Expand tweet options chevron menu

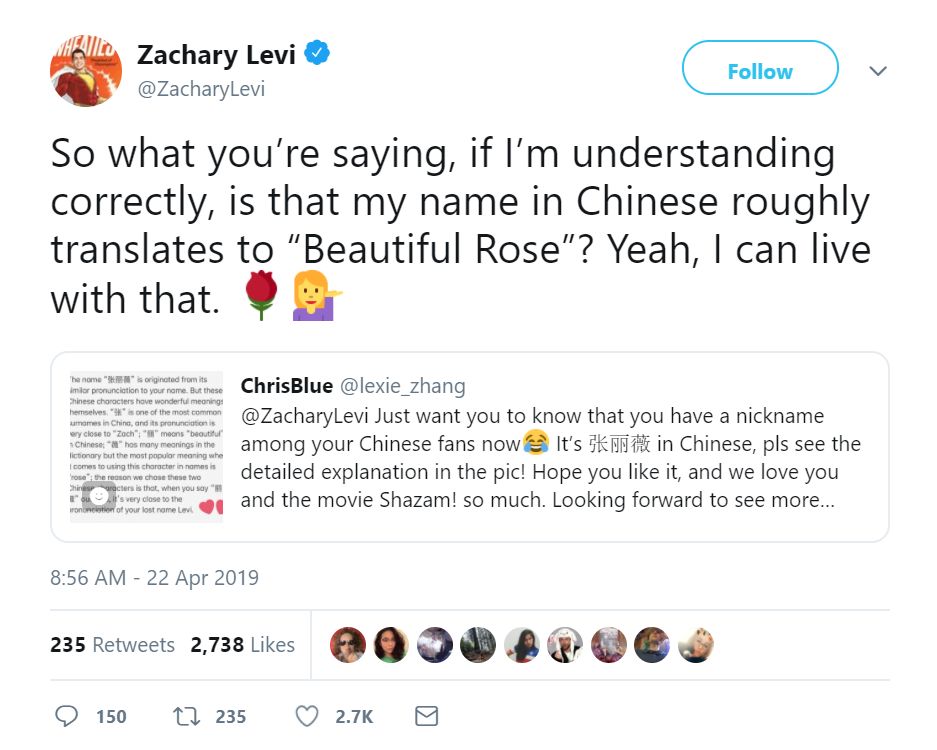(x=878, y=71)
